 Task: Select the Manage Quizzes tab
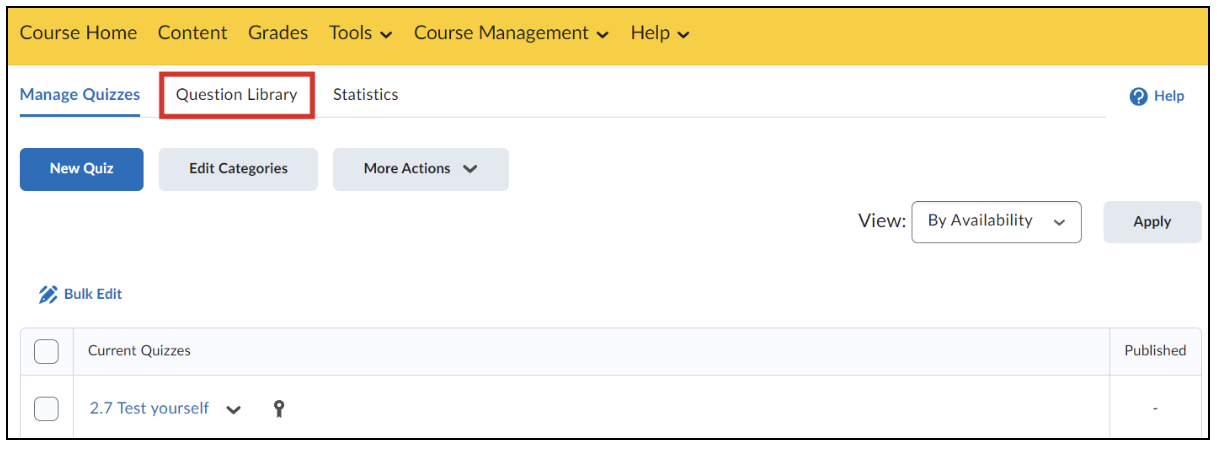click(80, 94)
